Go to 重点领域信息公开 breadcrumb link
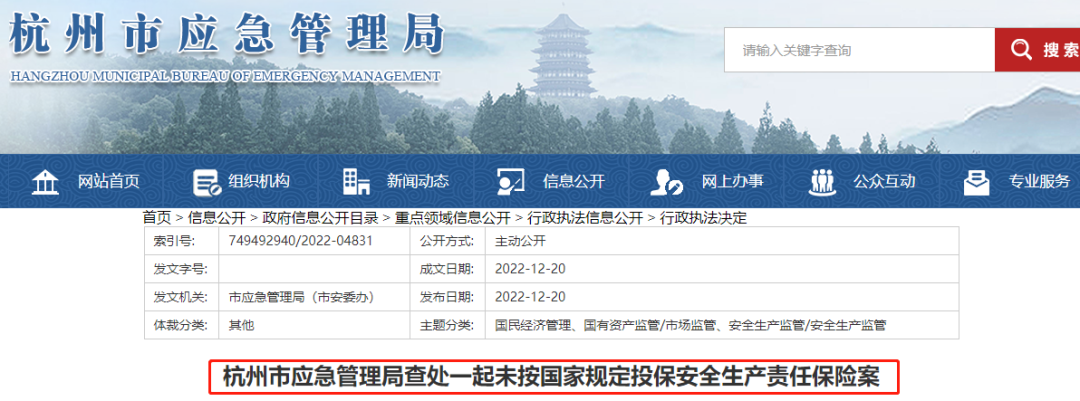1080x401 pixels. pos(453,218)
